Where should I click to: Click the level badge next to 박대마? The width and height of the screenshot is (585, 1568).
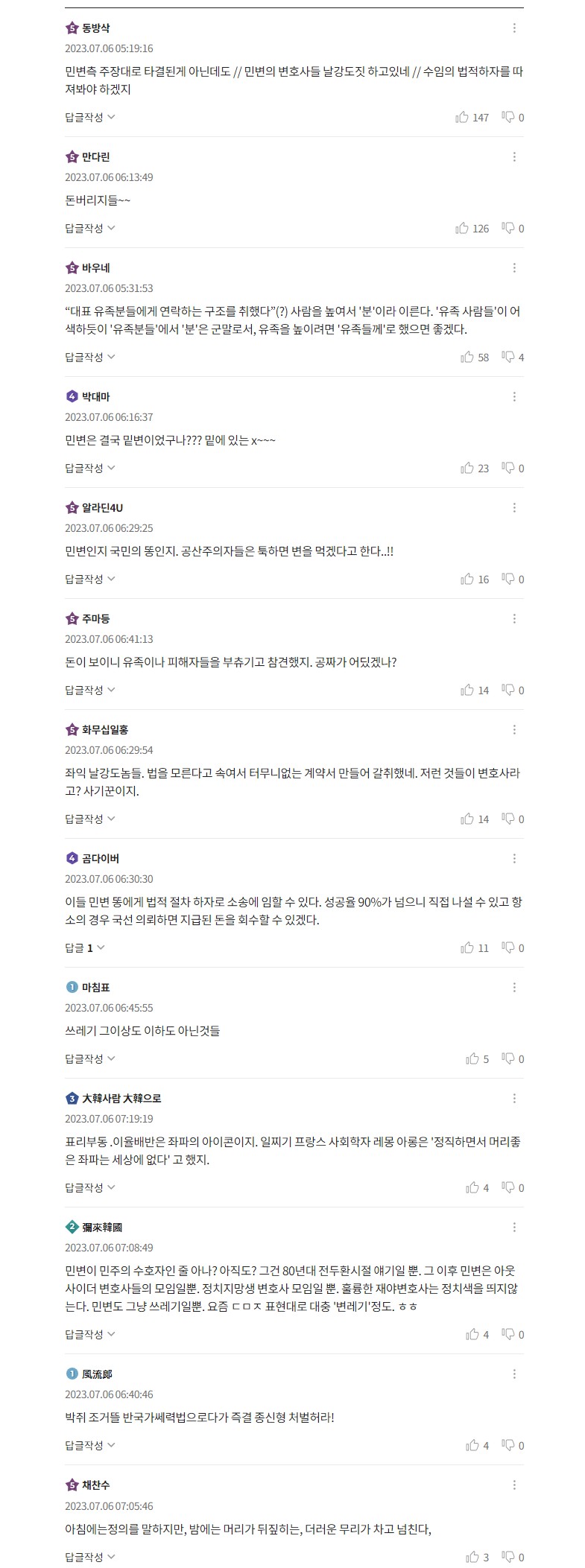click(72, 396)
